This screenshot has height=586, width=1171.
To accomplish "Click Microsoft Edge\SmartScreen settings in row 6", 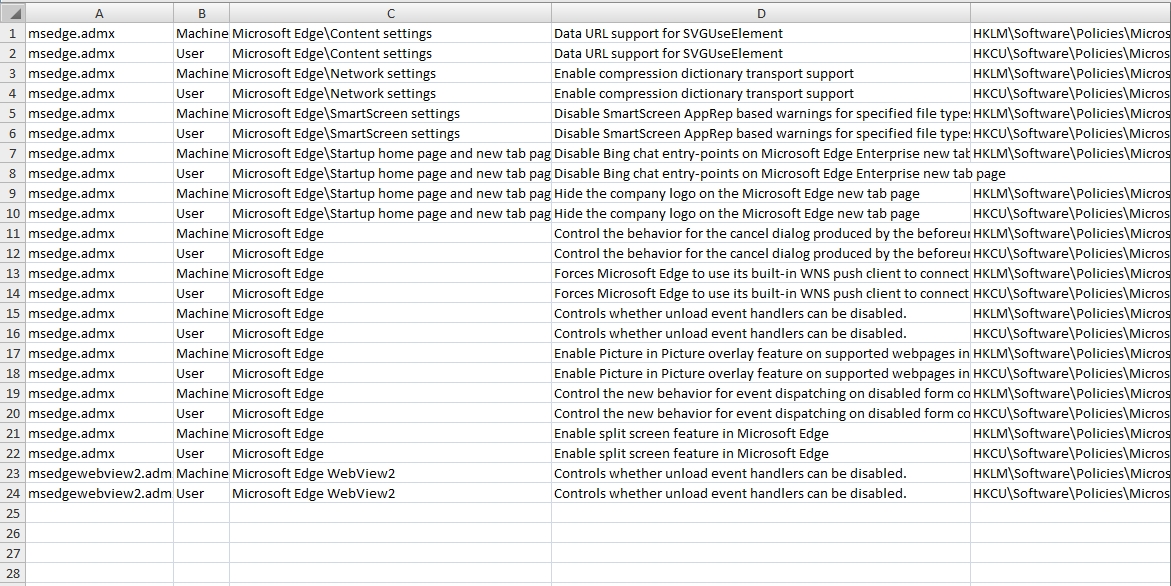I will click(391, 133).
